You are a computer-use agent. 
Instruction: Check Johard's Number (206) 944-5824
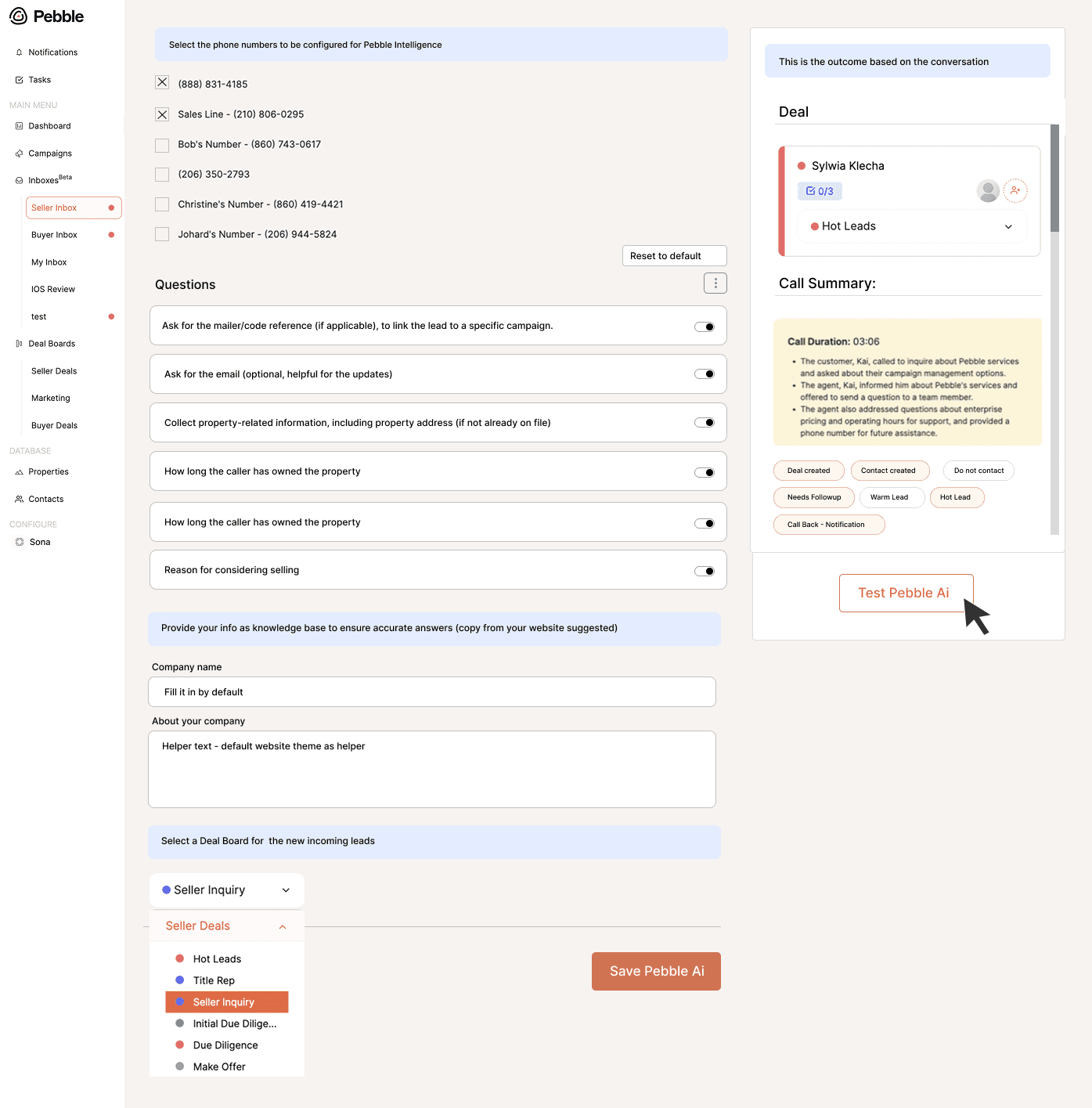point(162,234)
